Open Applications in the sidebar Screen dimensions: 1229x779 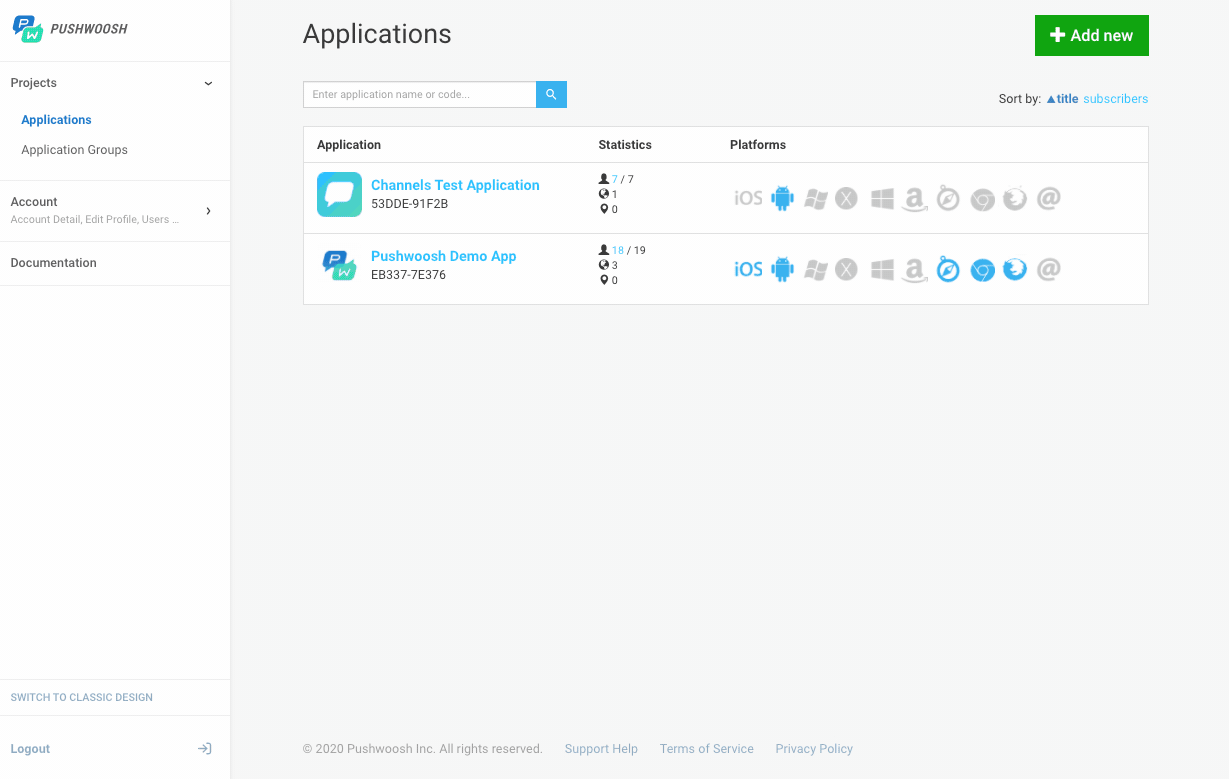pyautogui.click(x=56, y=120)
